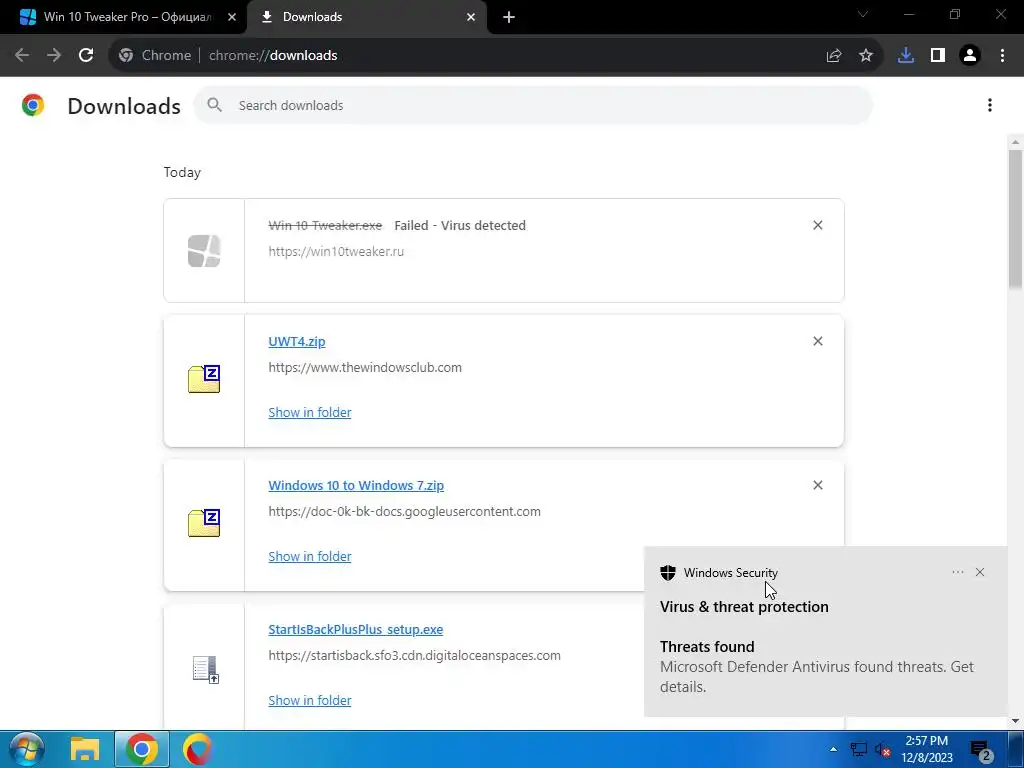Click the scrollbar down arrow

[x=1016, y=721]
